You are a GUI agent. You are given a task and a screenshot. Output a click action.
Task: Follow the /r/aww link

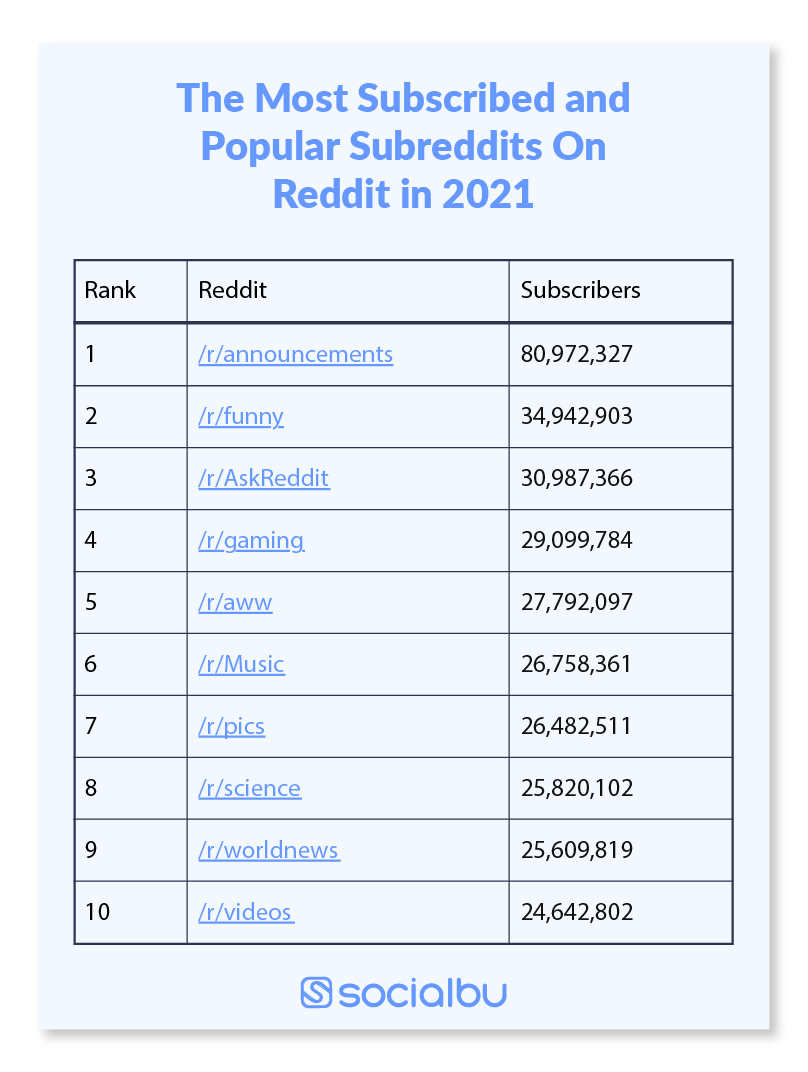coord(235,602)
